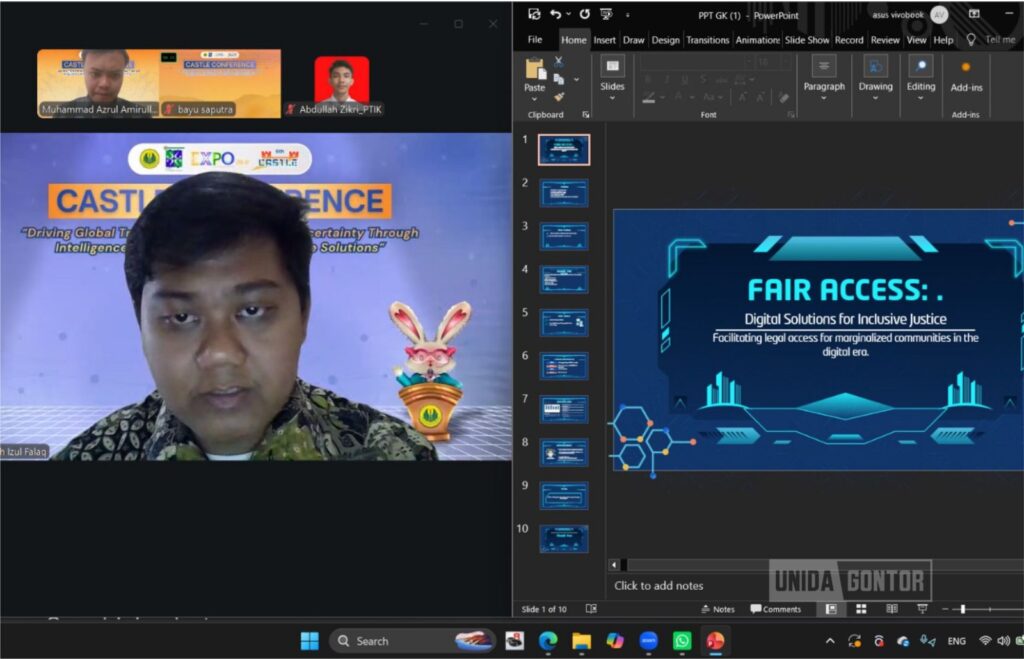Click the FAIR ACCESS title on slide

click(845, 290)
